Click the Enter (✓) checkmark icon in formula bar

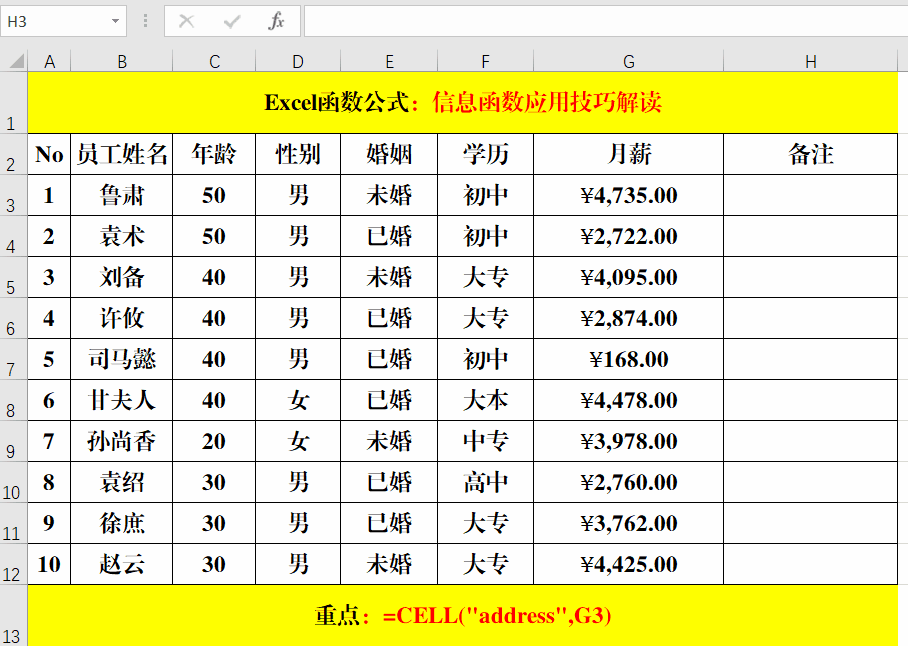coord(233,22)
